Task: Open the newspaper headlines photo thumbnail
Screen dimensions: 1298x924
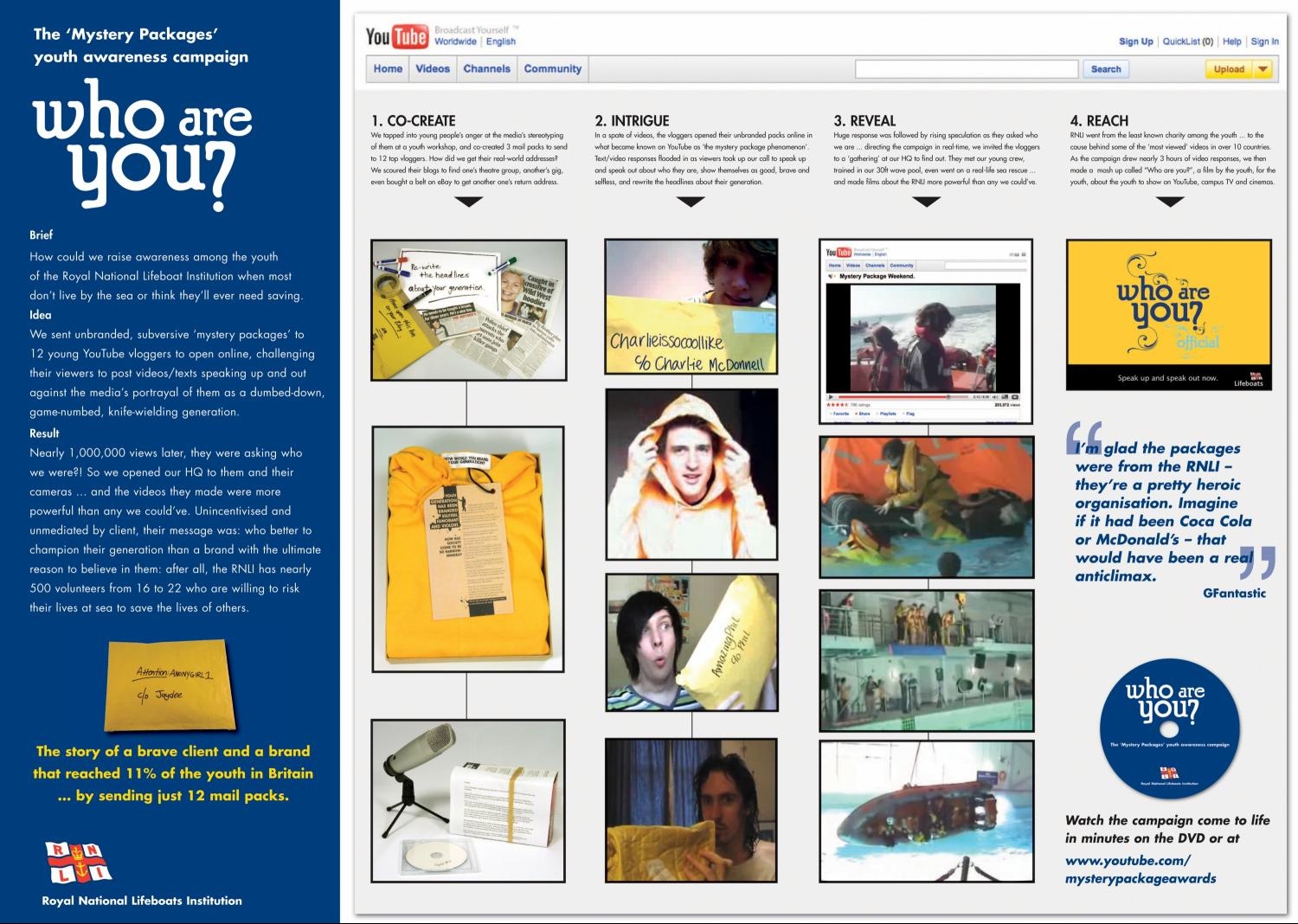Action: pyautogui.click(x=469, y=311)
